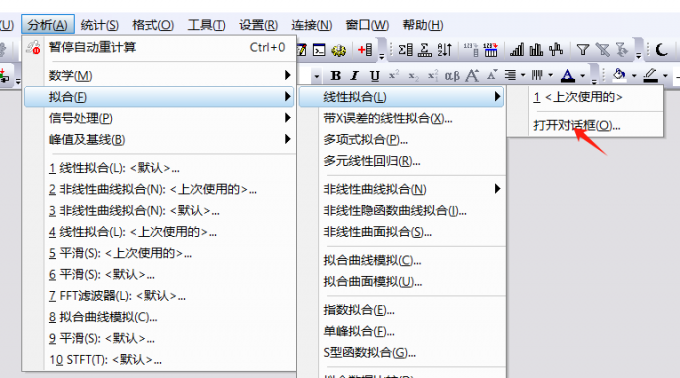This screenshot has height=378, width=680.
Task: Click the Increase Font Size icon
Action: [472, 76]
